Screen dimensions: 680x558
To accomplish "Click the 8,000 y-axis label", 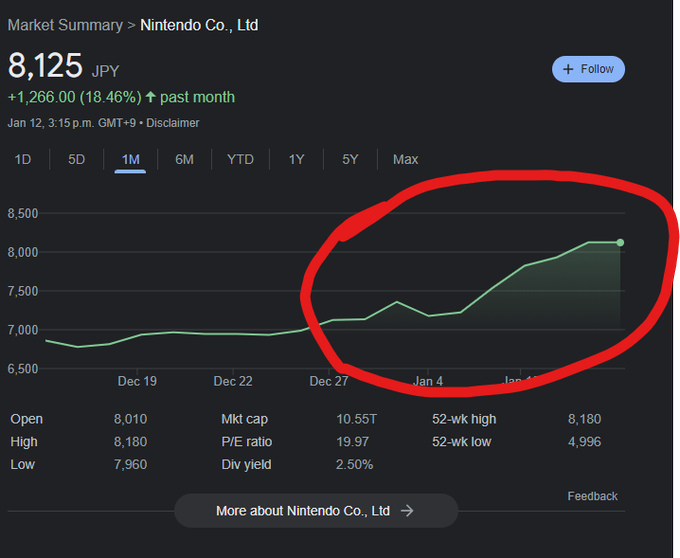I will pos(23,252).
